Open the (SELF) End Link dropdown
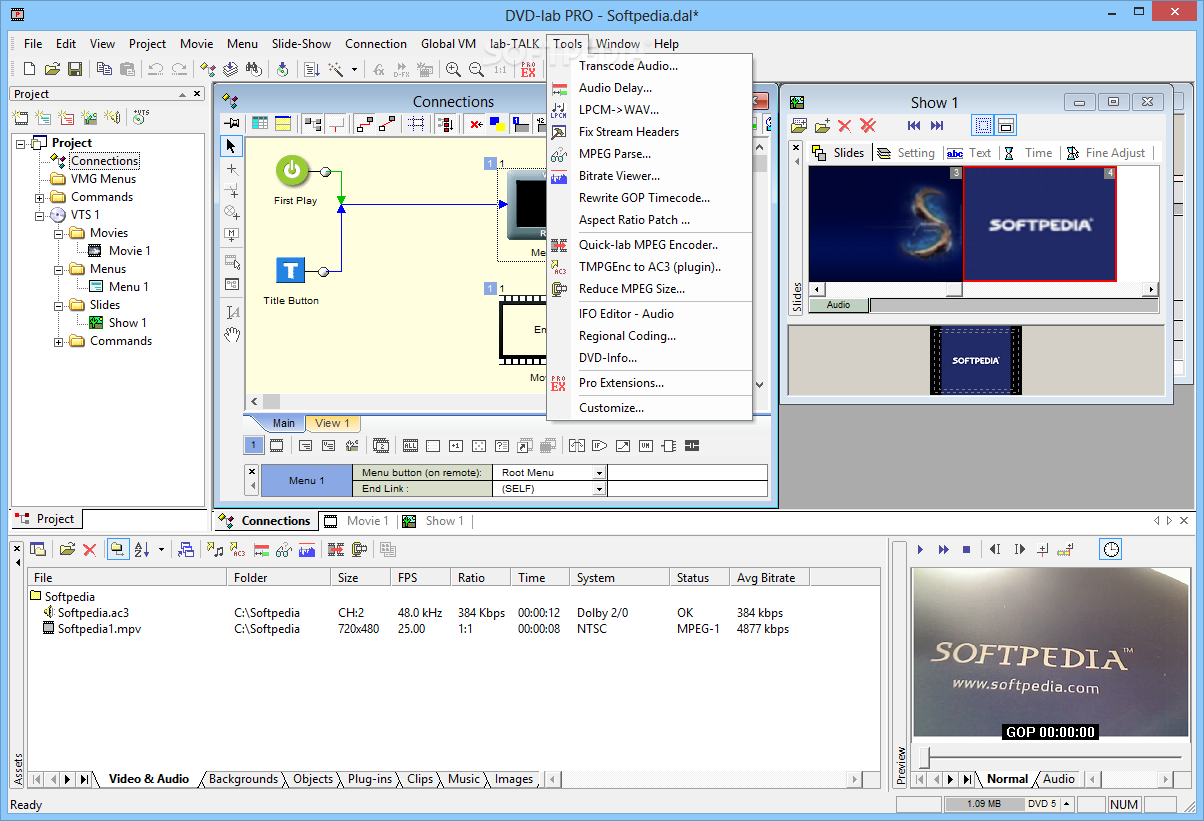Image resolution: width=1204 pixels, height=821 pixels. pos(599,489)
